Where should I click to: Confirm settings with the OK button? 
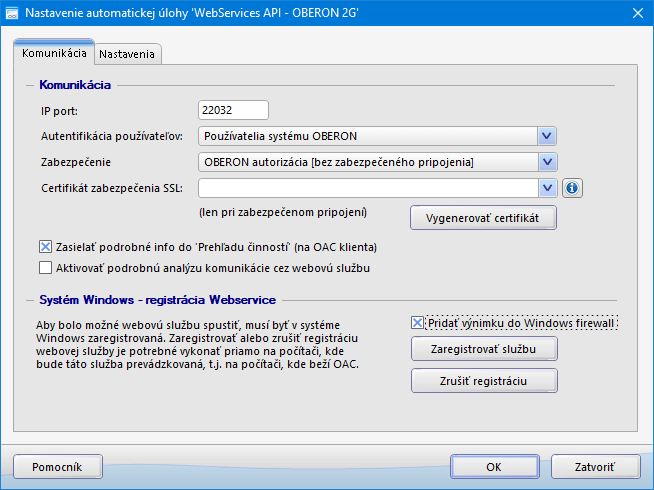point(494,466)
